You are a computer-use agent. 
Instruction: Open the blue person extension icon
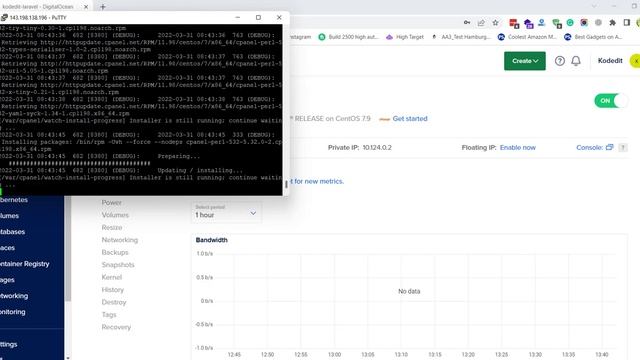tap(542, 23)
